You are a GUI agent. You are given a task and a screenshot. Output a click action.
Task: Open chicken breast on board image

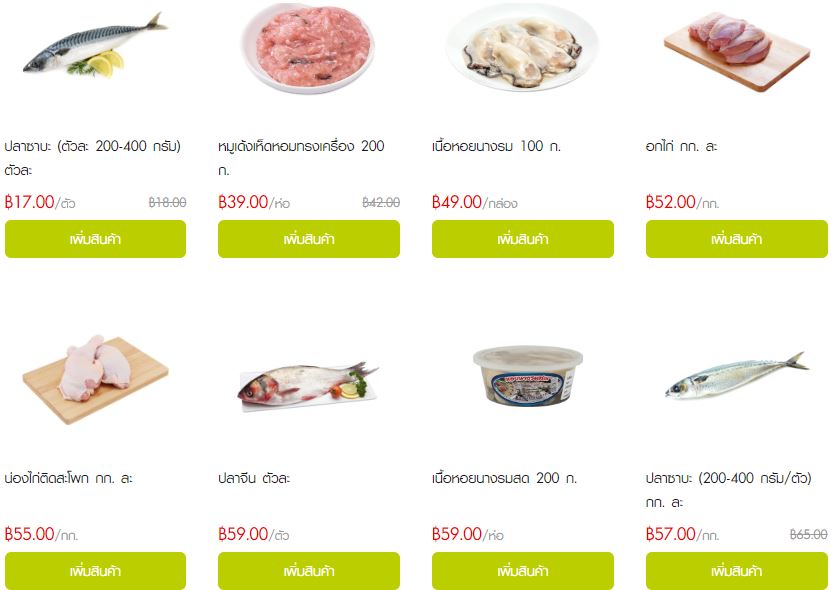pyautogui.click(x=736, y=50)
